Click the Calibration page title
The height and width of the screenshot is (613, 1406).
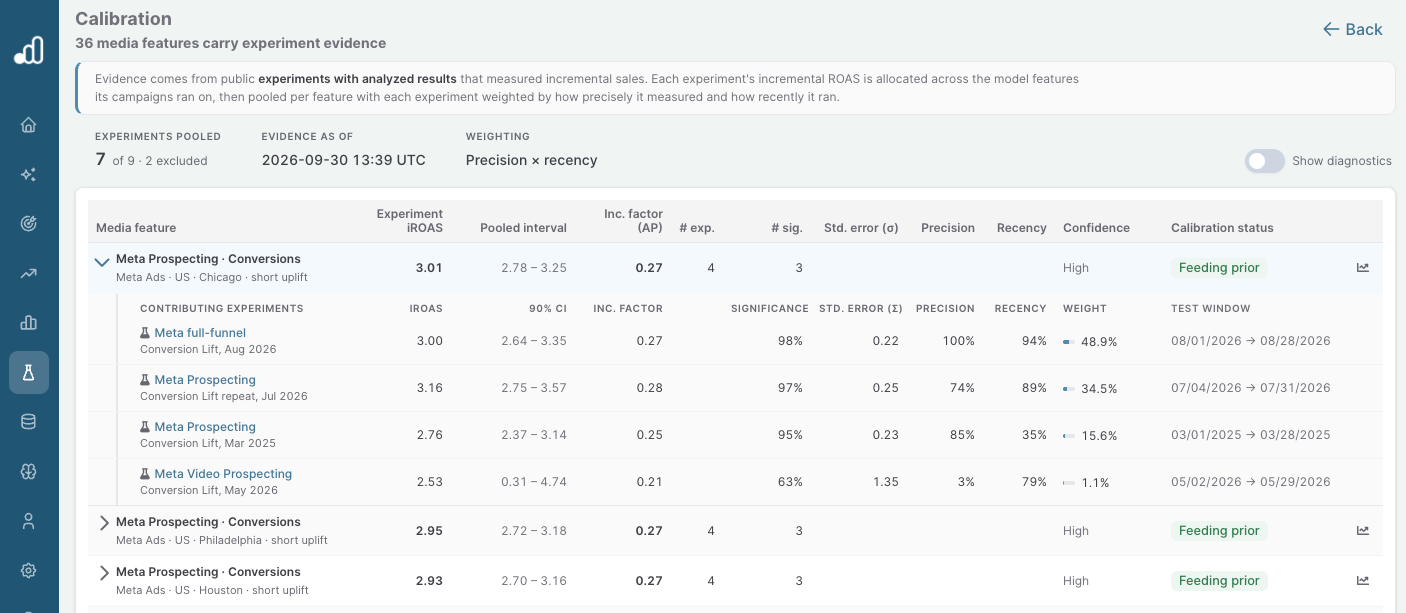pos(124,19)
